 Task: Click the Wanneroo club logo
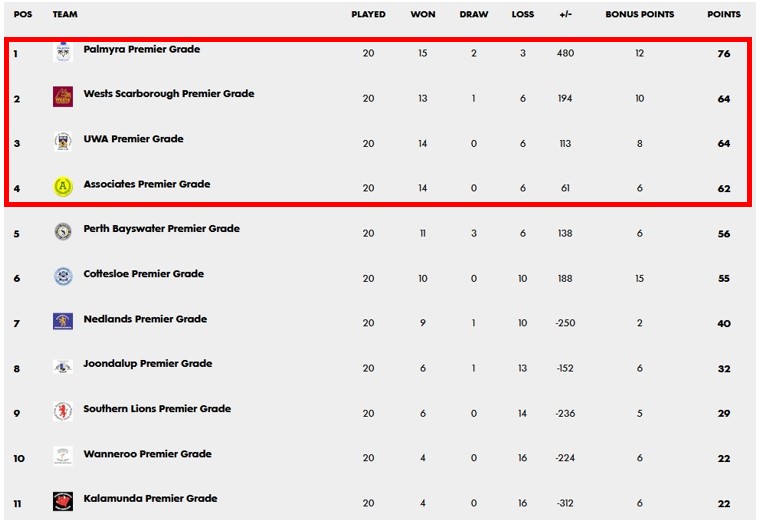point(63,456)
